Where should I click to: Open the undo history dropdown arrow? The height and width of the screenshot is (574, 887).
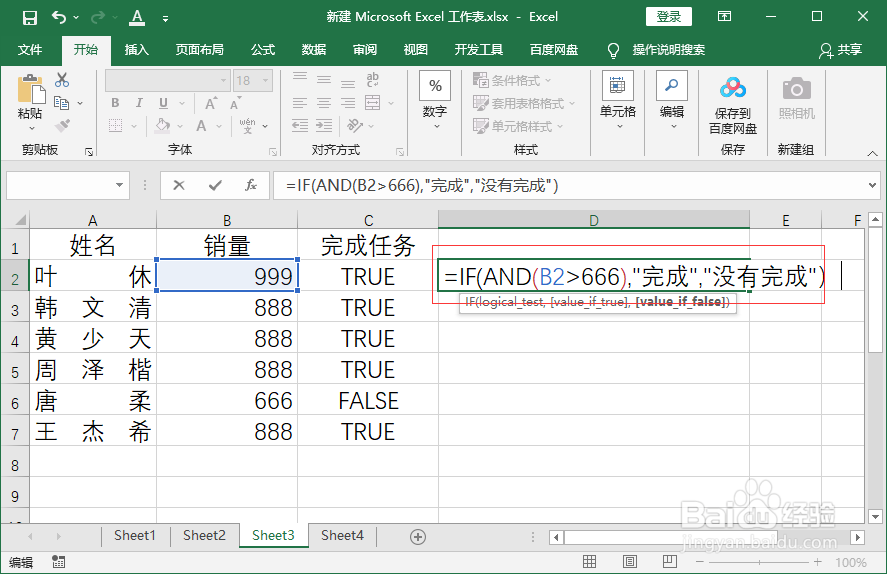click(76, 18)
